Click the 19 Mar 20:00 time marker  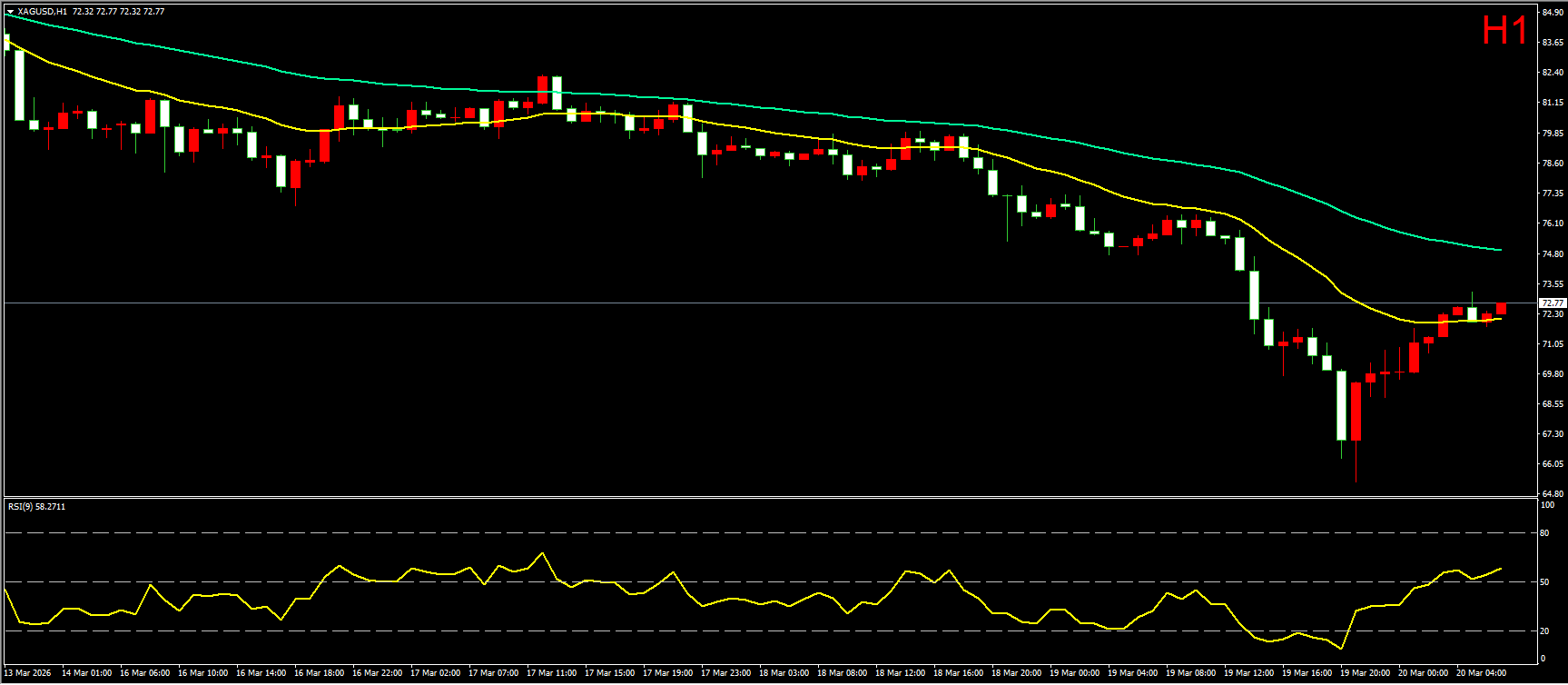pos(1365,673)
